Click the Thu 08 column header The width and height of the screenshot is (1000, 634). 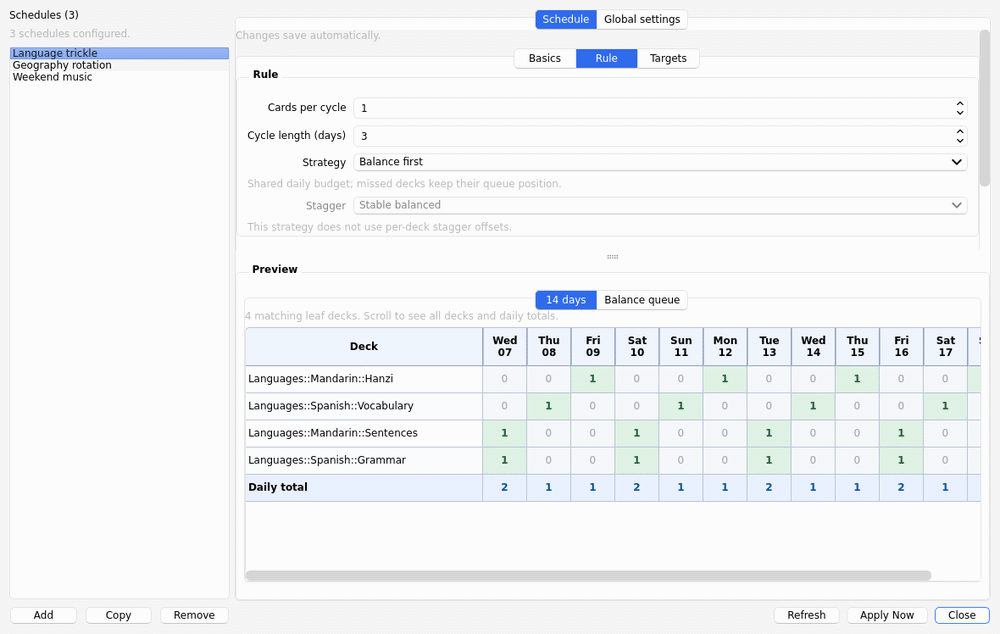[548, 346]
